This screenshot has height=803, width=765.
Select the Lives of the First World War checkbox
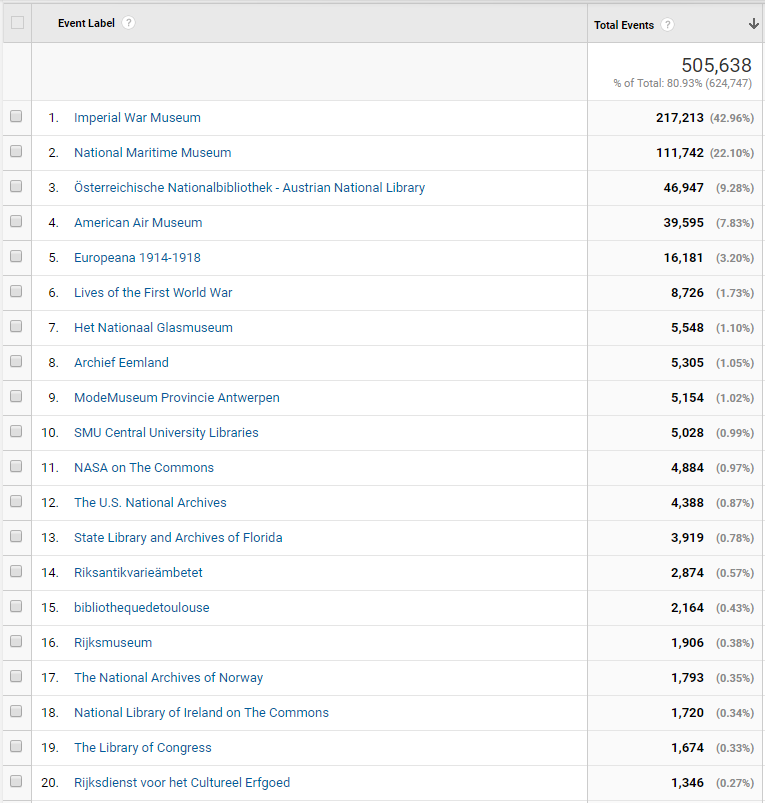[16, 291]
